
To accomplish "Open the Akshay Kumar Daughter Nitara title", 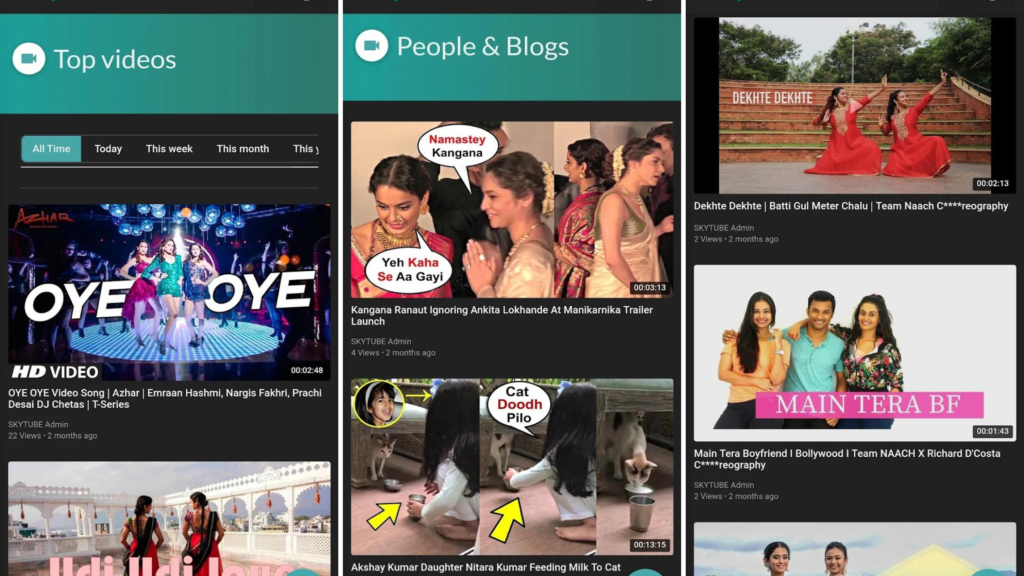I will pos(485,568).
